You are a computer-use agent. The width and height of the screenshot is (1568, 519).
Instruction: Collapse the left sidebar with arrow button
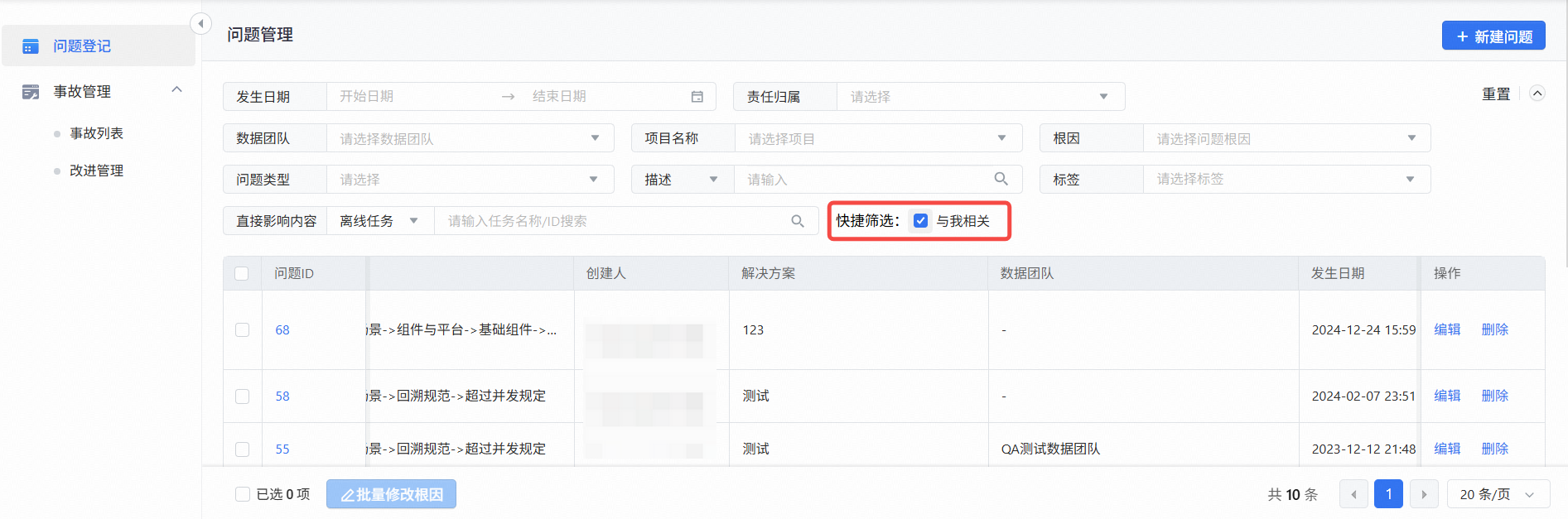pos(200,23)
